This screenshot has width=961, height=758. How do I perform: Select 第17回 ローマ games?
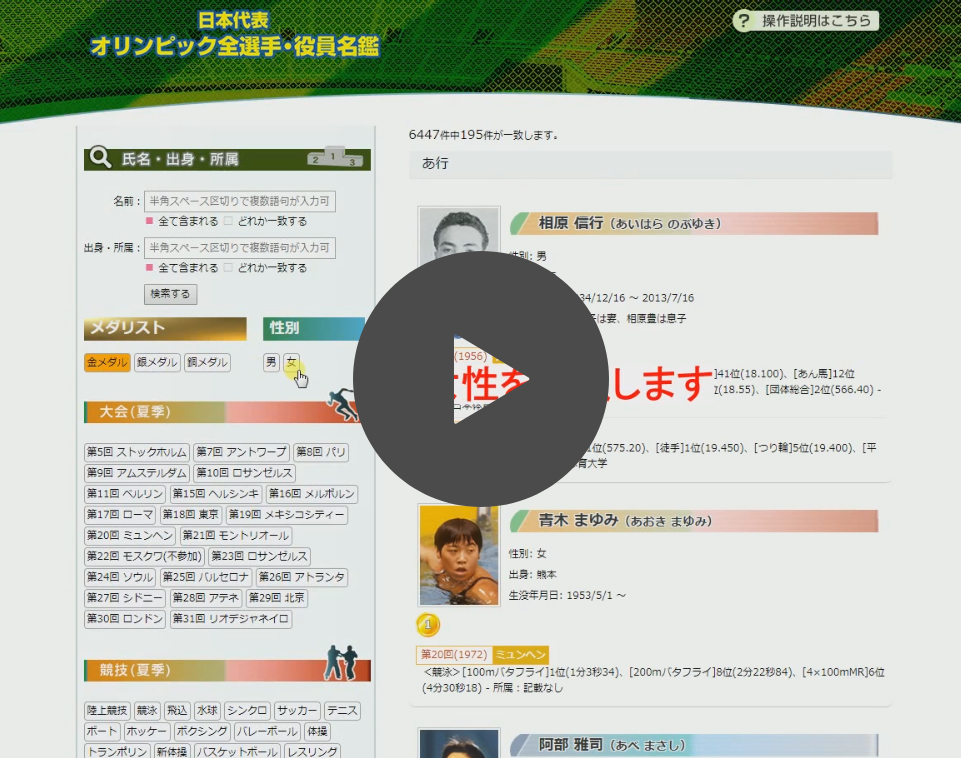(120, 515)
